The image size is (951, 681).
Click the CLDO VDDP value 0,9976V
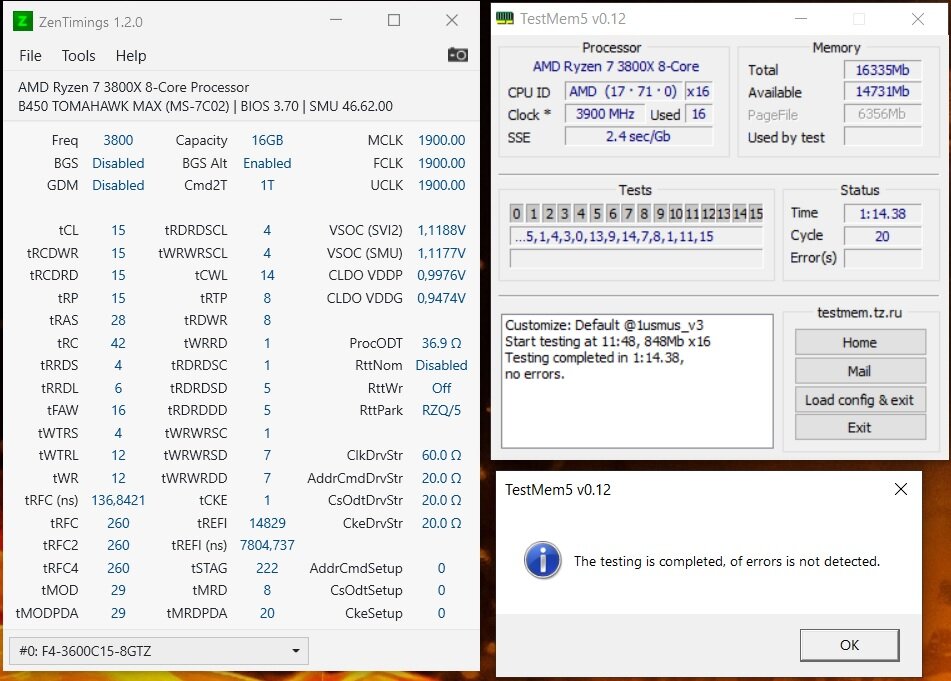442,275
